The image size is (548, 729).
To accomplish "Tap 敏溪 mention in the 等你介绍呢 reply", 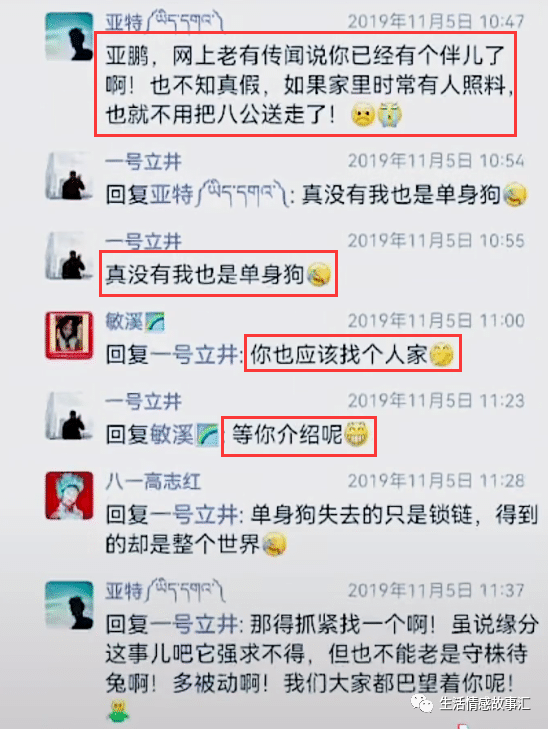I will (172, 436).
